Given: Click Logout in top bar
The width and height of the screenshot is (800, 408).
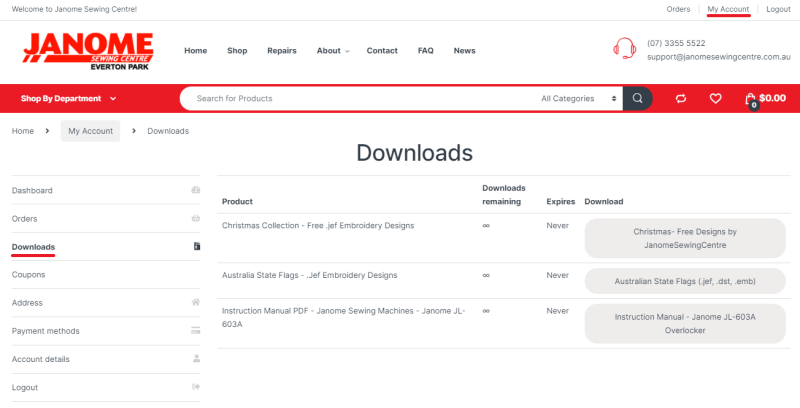Looking at the screenshot, I should (778, 9).
